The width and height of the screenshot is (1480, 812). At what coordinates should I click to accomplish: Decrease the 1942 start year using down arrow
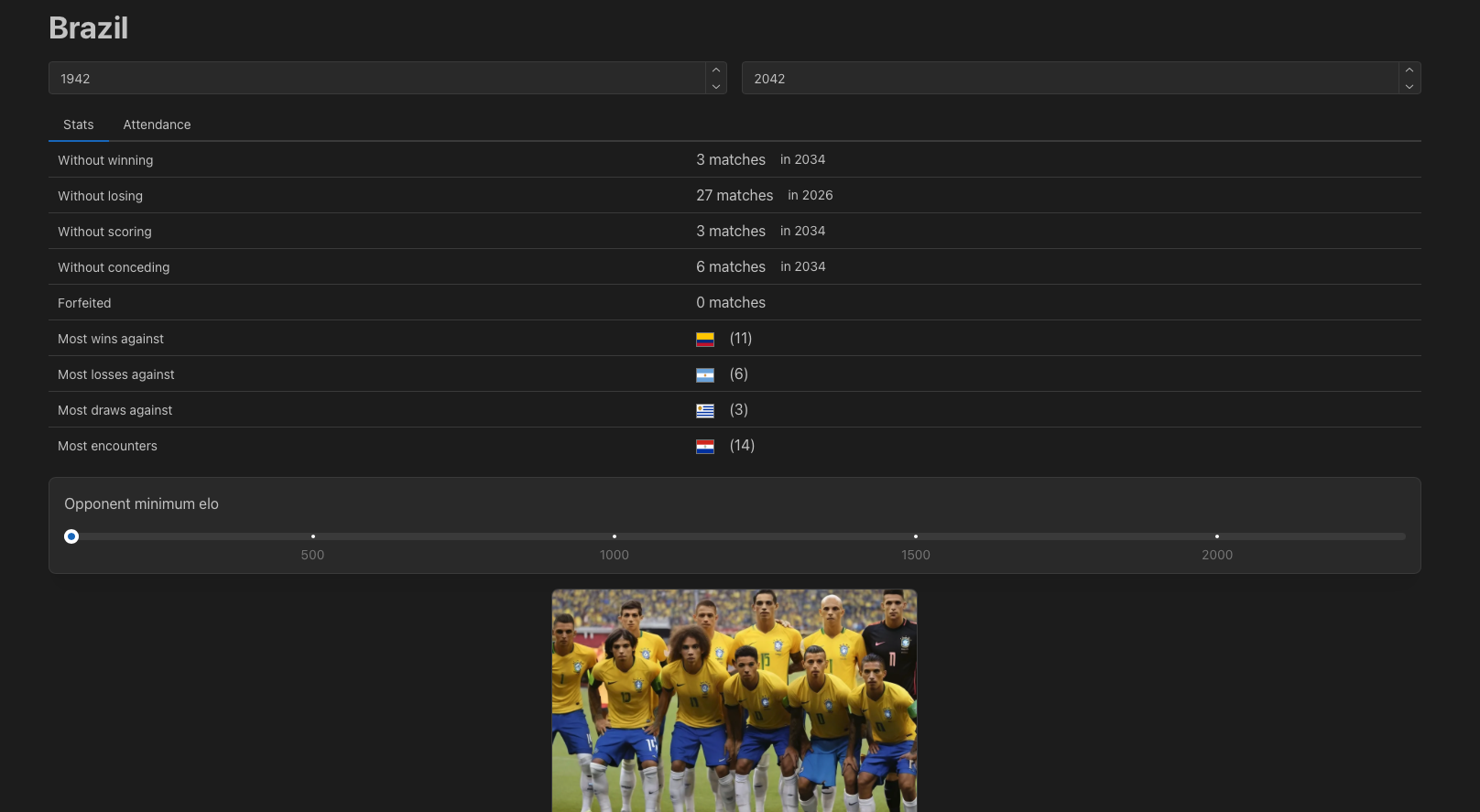pos(716,86)
